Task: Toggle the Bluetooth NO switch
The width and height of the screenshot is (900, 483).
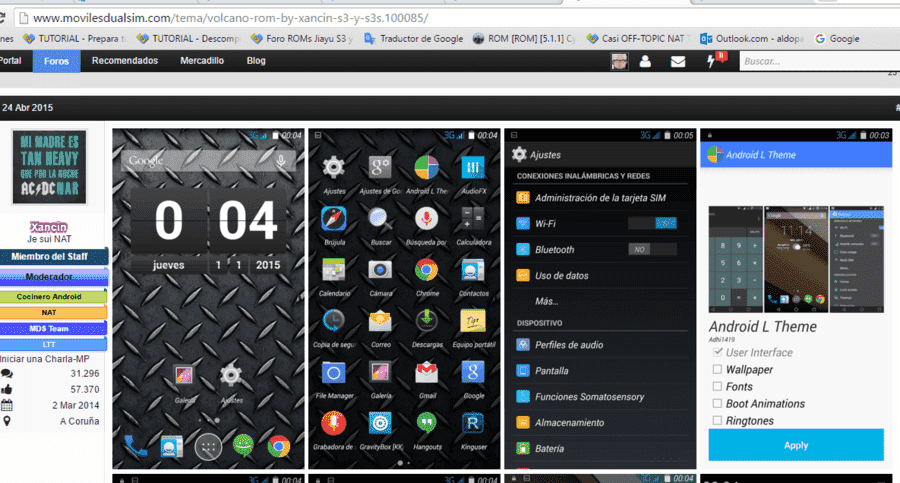Action: [652, 249]
